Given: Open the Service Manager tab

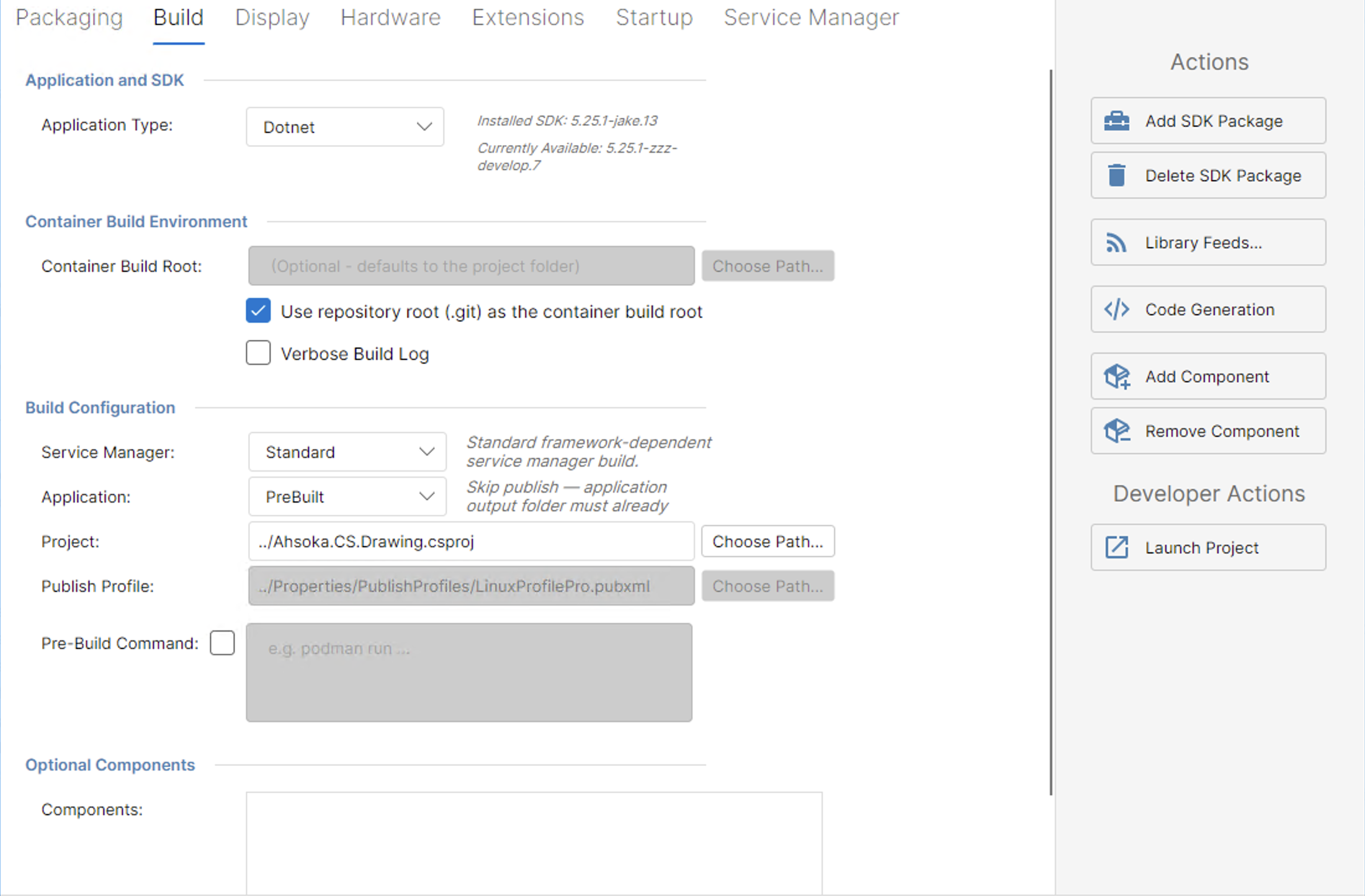Looking at the screenshot, I should [x=811, y=17].
